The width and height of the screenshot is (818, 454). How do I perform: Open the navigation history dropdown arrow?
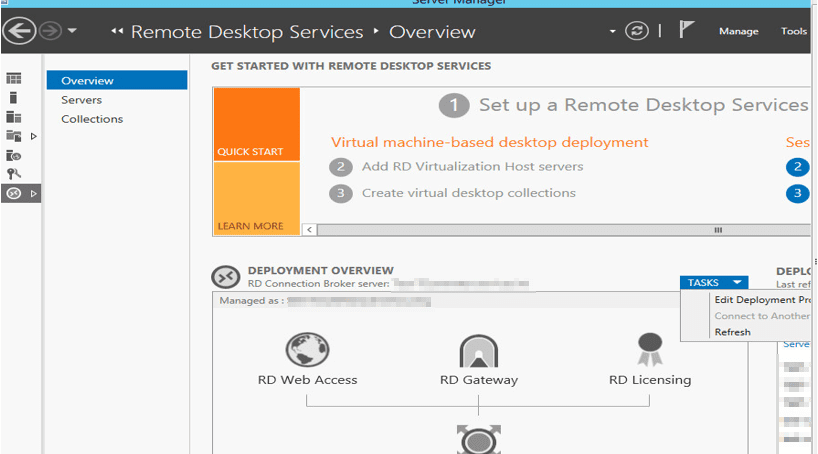click(x=73, y=31)
